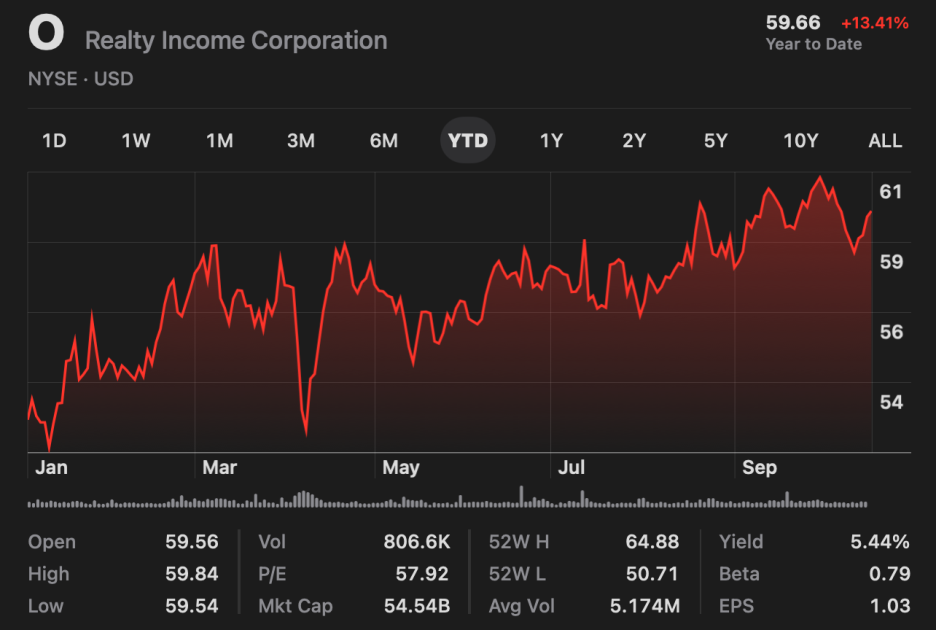Switch to the 1Y range
The height and width of the screenshot is (630, 936).
tap(551, 140)
